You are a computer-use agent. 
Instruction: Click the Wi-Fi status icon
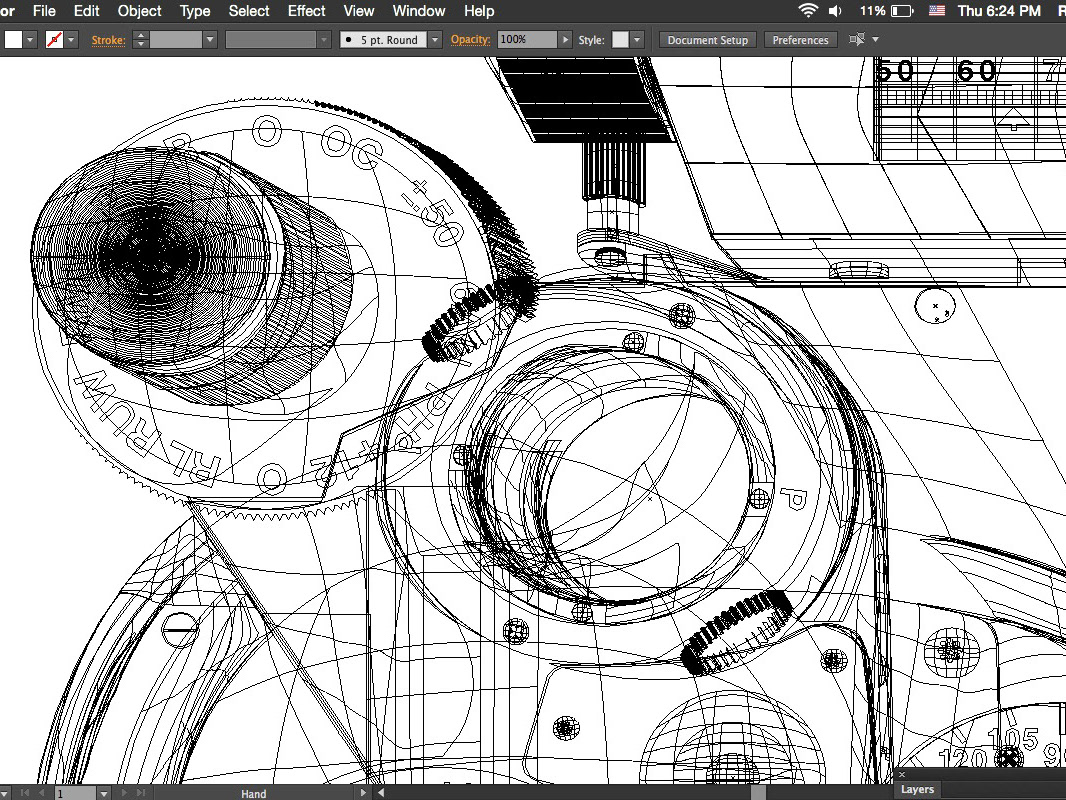[x=808, y=11]
